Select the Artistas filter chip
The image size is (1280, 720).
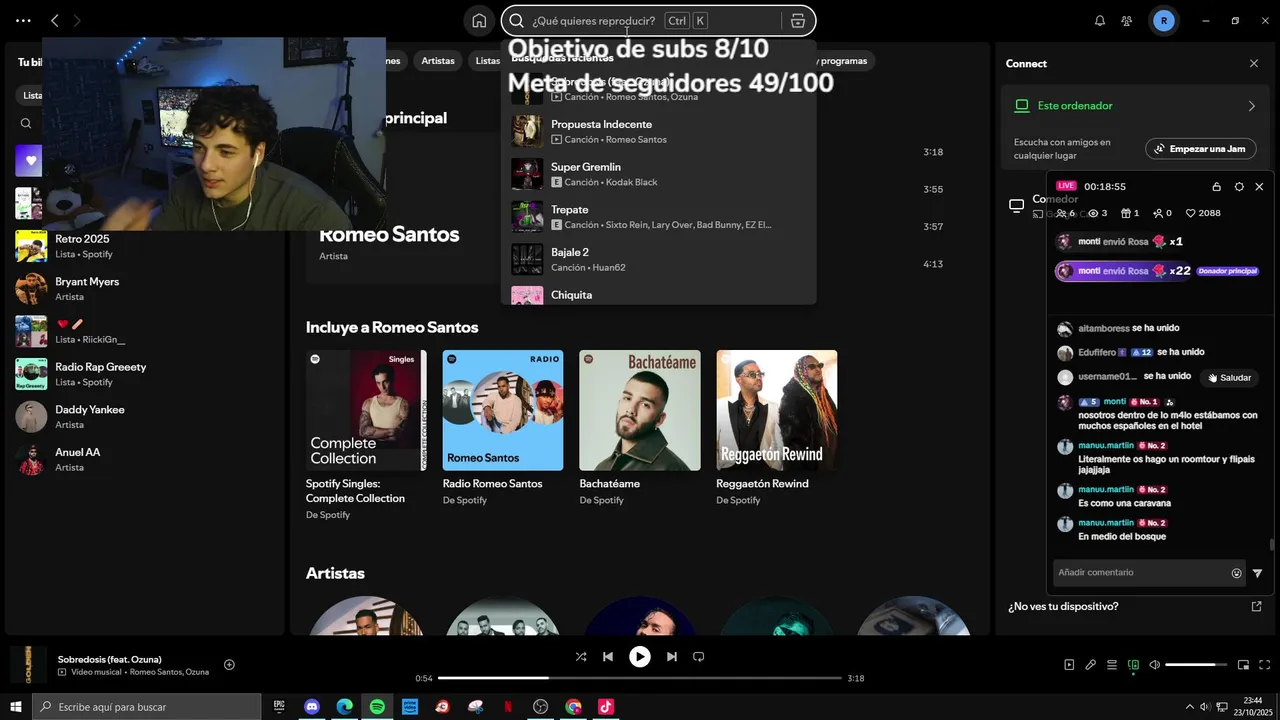438,61
